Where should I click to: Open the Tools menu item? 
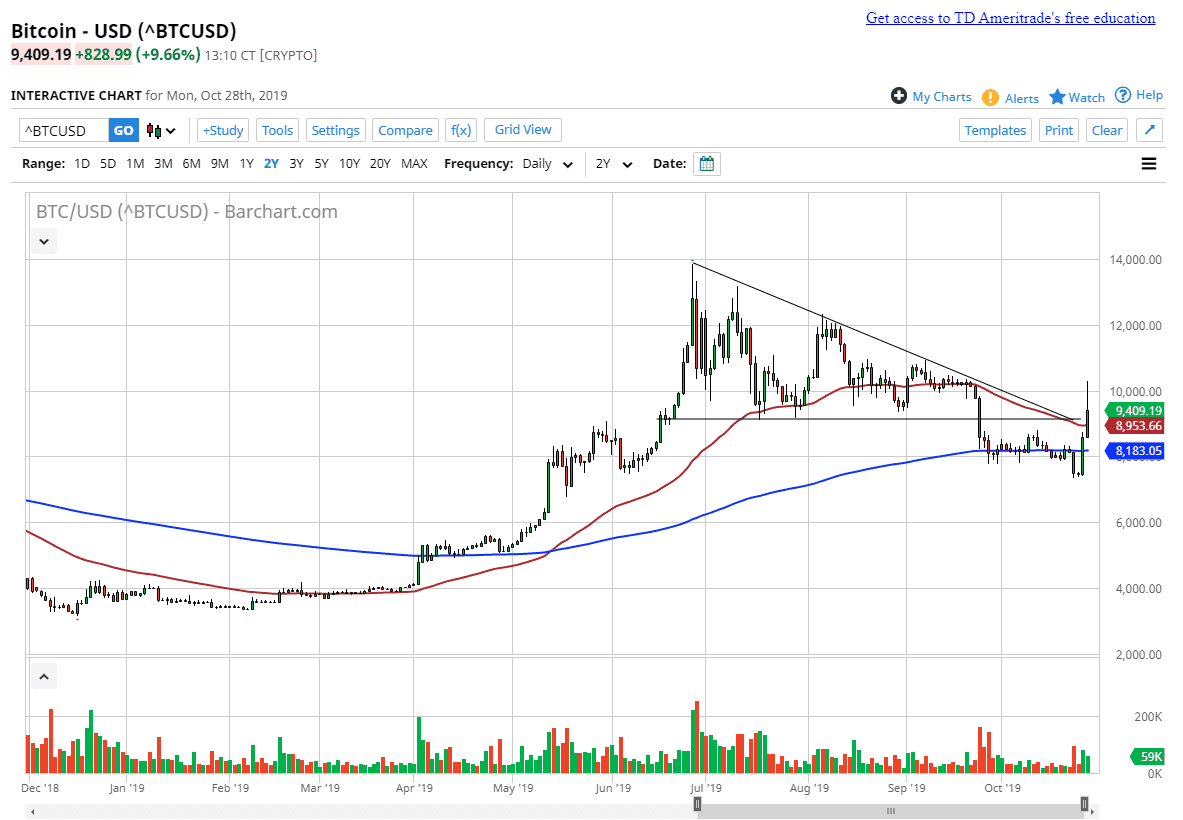coord(277,130)
